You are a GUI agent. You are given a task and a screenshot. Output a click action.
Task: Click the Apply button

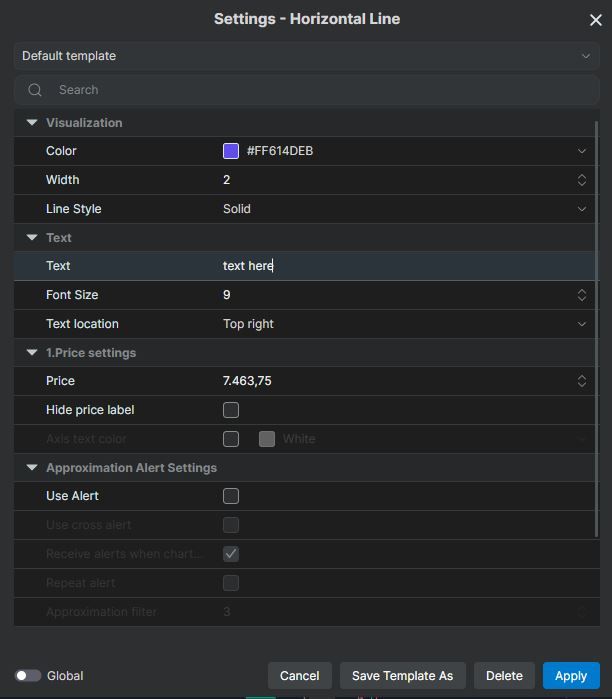(x=571, y=676)
